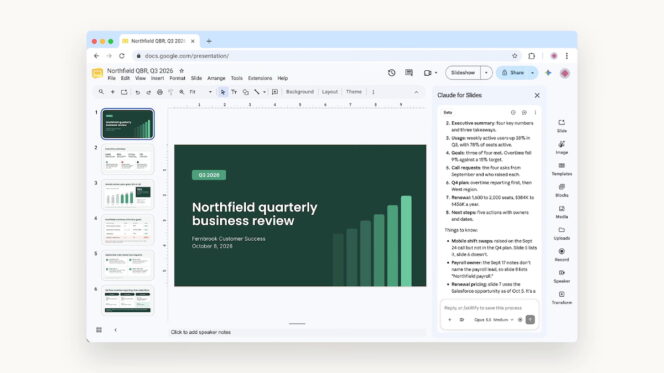Open the Share dropdown arrow
Screen dimensions: 664x373
[x=532, y=73]
